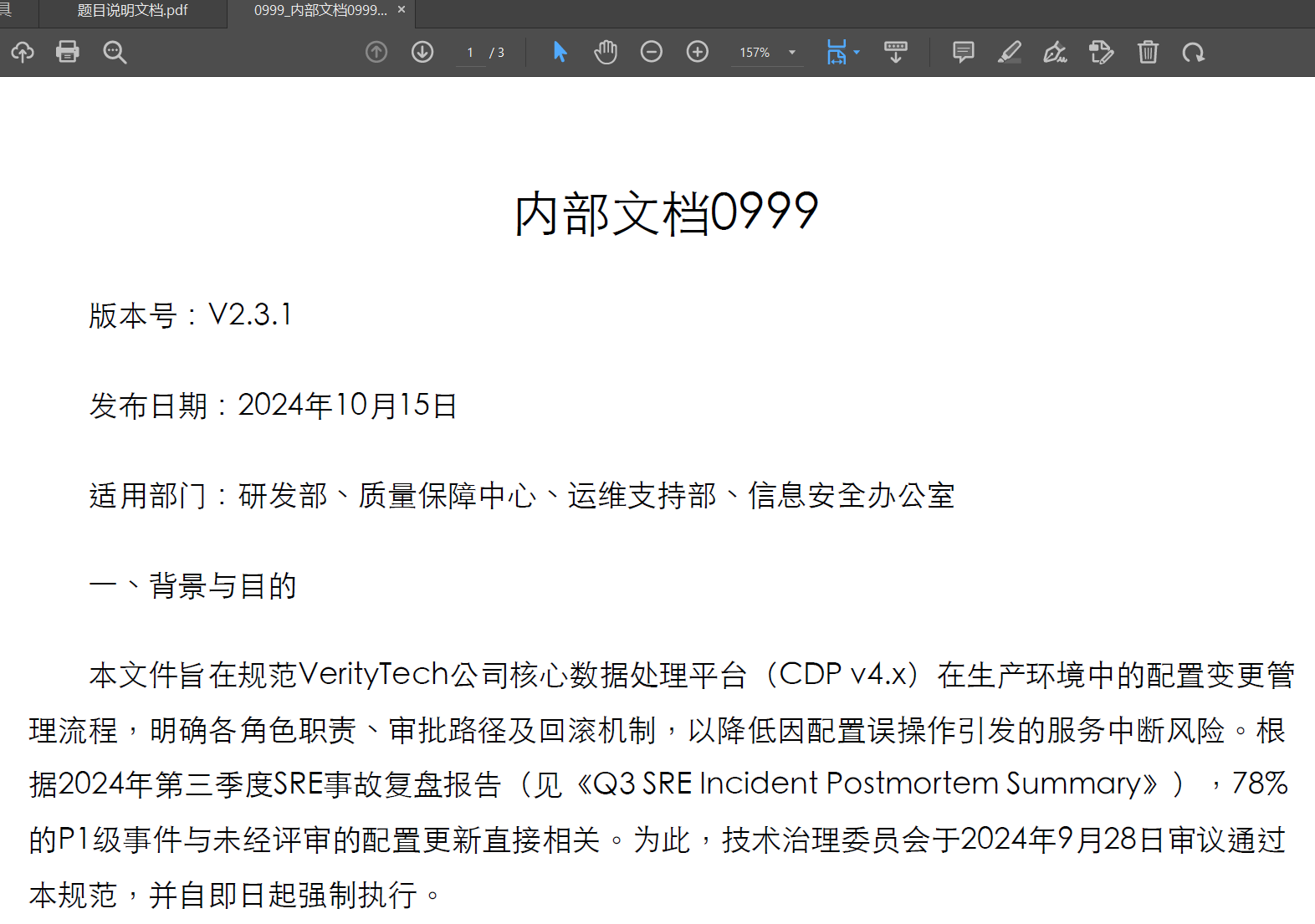This screenshot has height=924, width=1315.
Task: Enable the hand pan tool
Action: tap(606, 52)
